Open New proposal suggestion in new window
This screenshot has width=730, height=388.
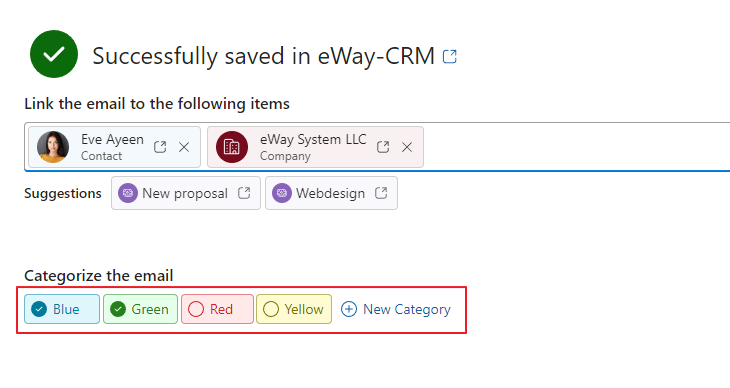[244, 193]
